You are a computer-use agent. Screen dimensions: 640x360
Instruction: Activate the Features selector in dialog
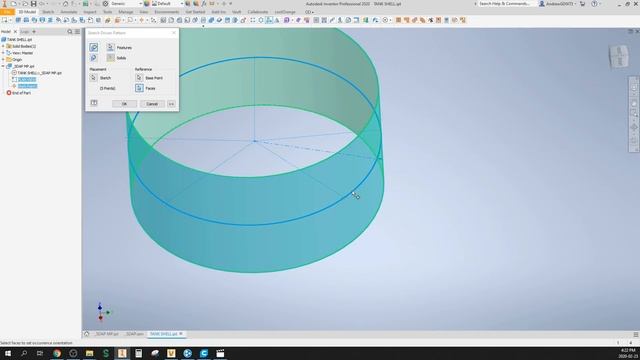tap(111, 47)
